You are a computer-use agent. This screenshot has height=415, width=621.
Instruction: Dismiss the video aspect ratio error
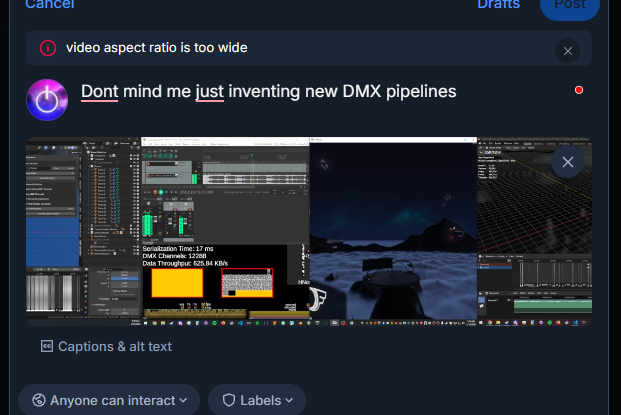(568, 51)
